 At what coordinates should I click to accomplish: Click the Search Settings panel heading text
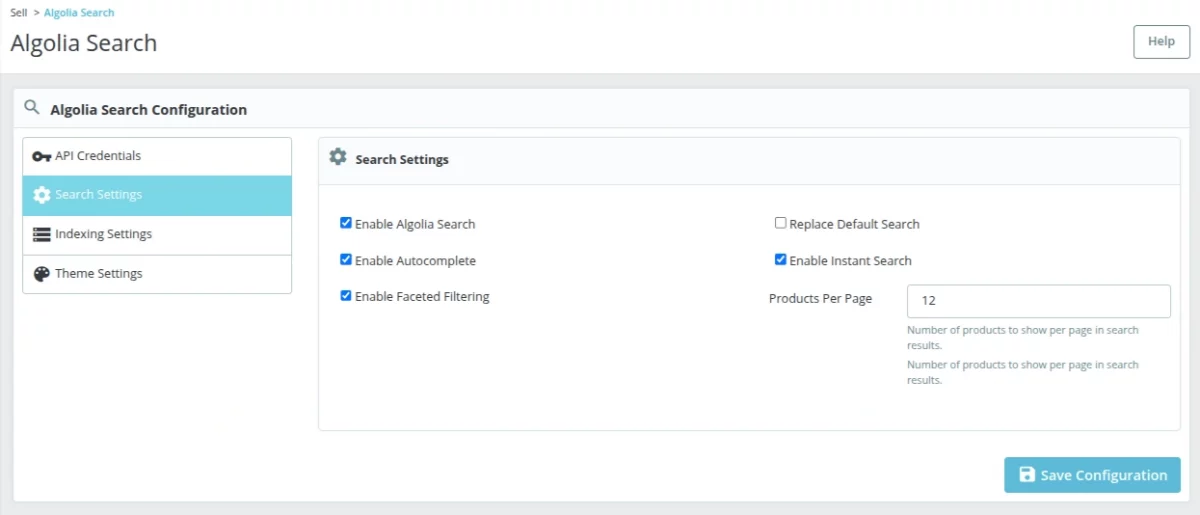tap(402, 159)
